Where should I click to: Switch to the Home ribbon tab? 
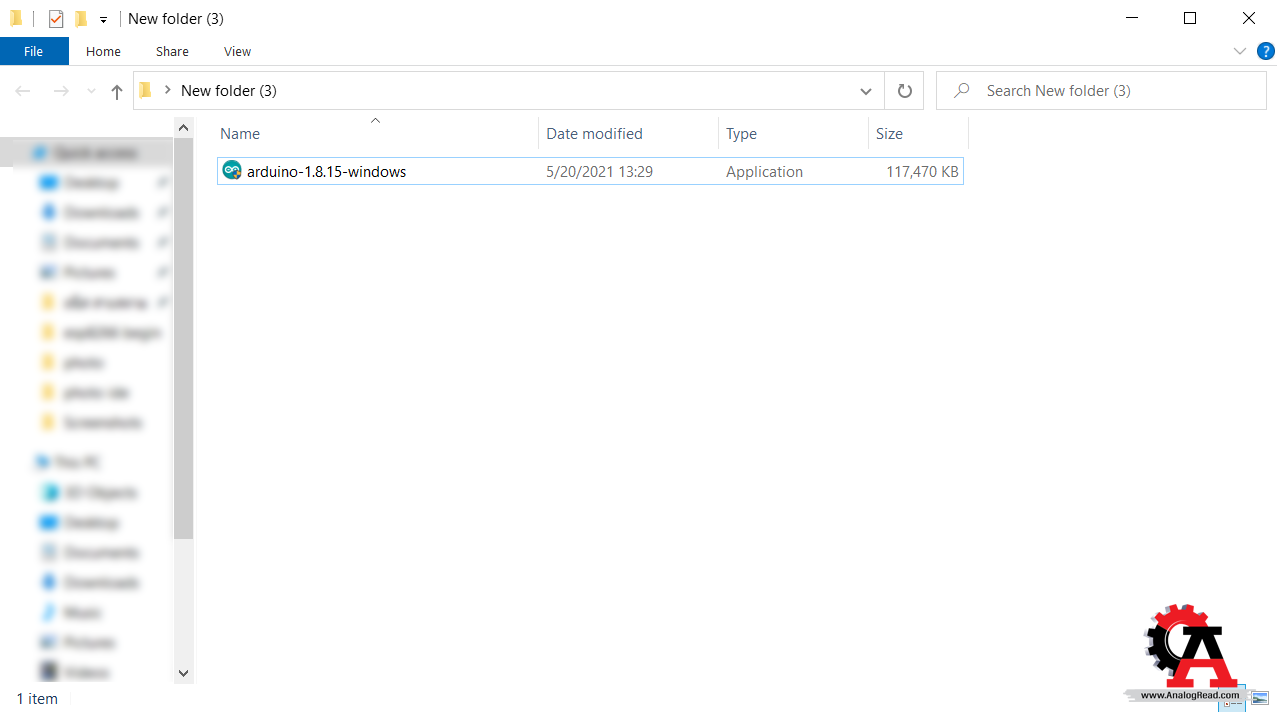pos(103,51)
